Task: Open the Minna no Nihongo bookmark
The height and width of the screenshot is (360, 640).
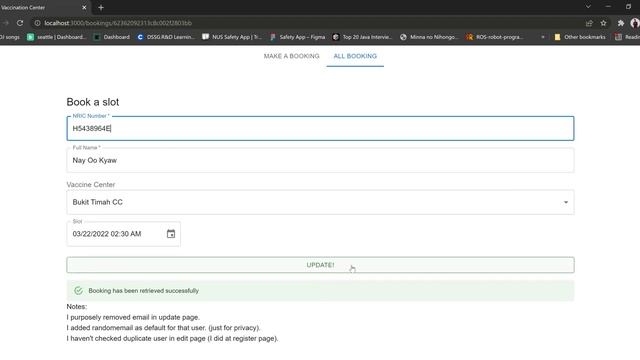Action: pyautogui.click(x=429, y=37)
